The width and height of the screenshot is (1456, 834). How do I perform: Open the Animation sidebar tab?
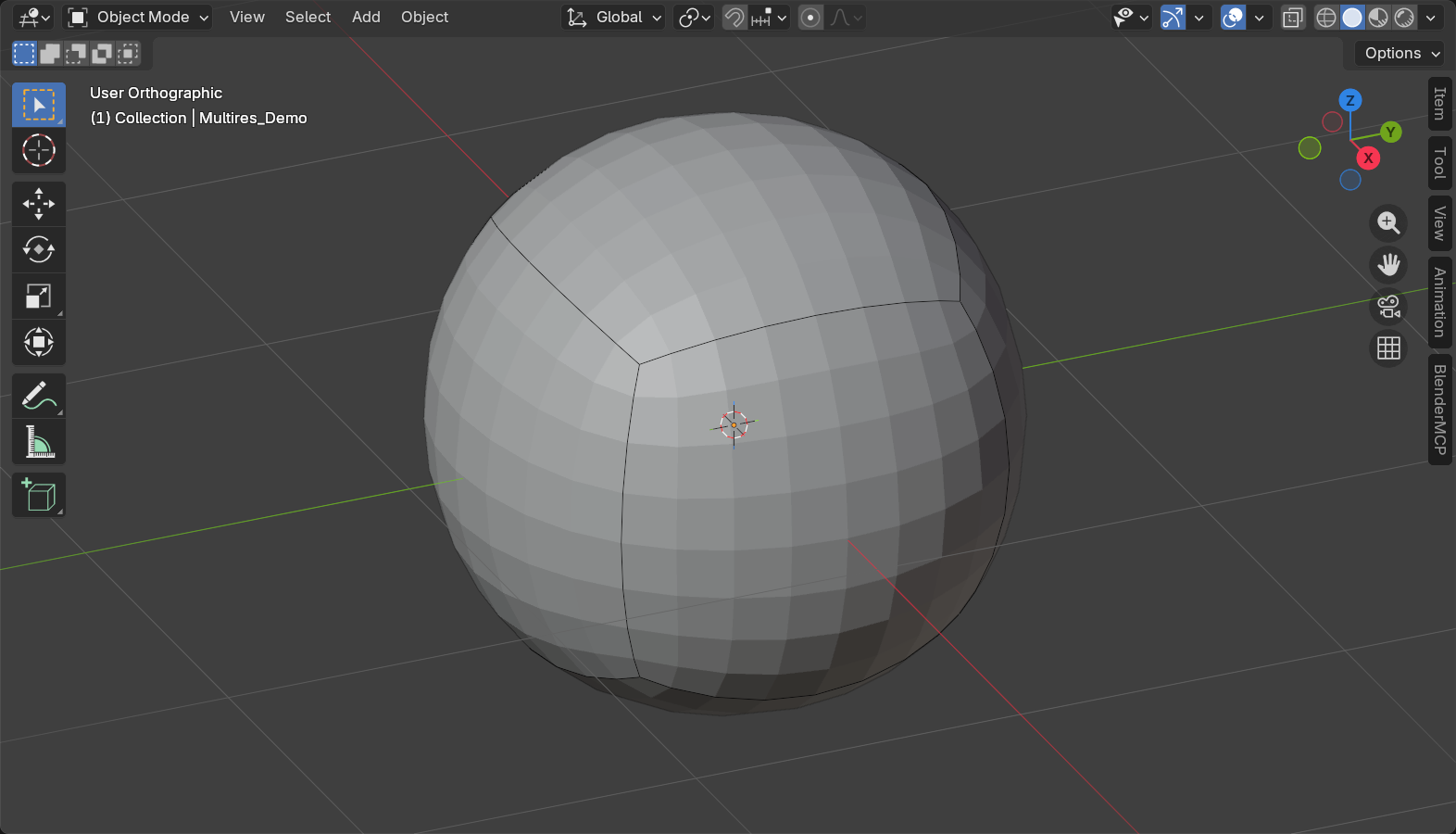tap(1439, 302)
